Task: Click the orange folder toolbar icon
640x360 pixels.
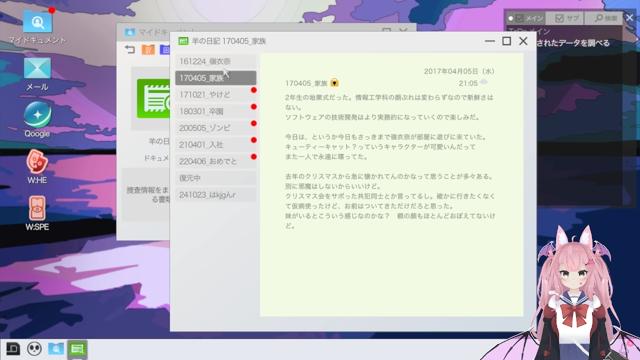Action: (x=148, y=50)
